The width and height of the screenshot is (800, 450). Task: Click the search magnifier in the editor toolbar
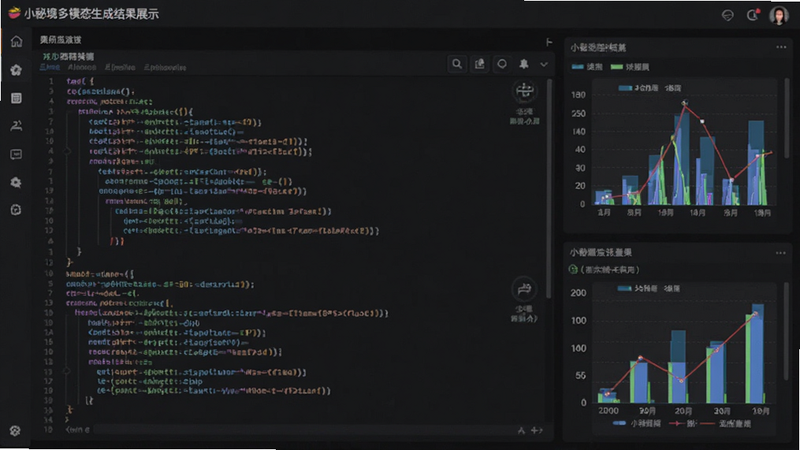457,64
